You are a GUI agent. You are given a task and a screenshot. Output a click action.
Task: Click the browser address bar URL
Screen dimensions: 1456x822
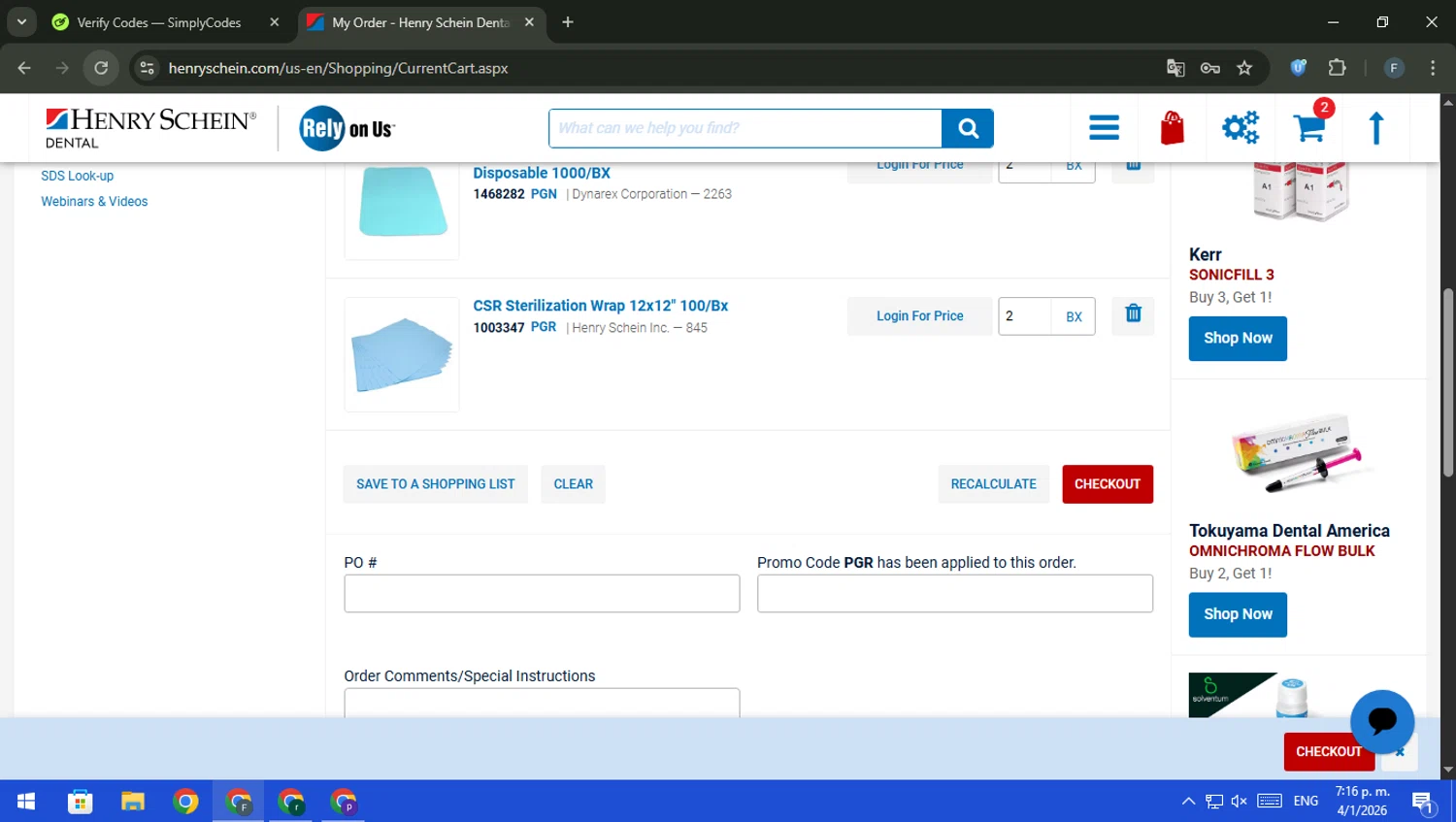[338, 68]
